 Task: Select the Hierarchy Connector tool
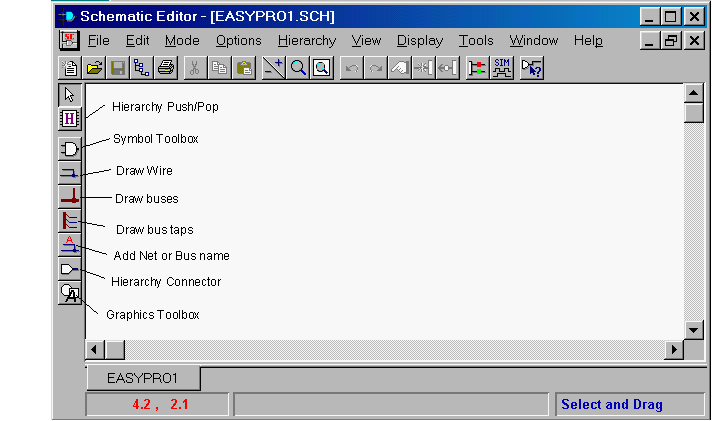click(69, 269)
